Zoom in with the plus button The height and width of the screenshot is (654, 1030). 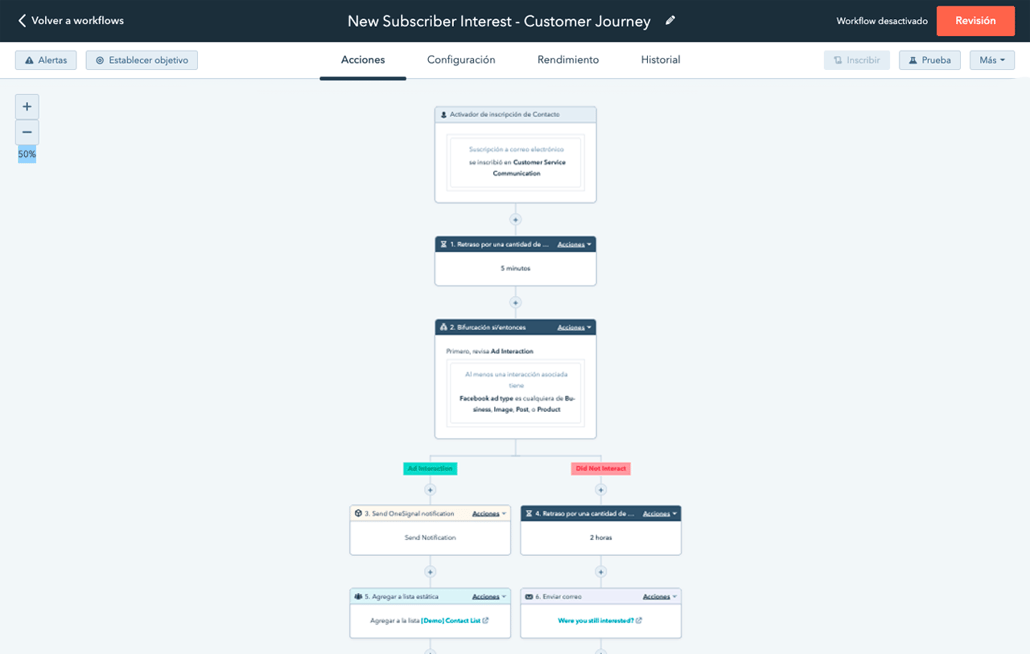[27, 106]
